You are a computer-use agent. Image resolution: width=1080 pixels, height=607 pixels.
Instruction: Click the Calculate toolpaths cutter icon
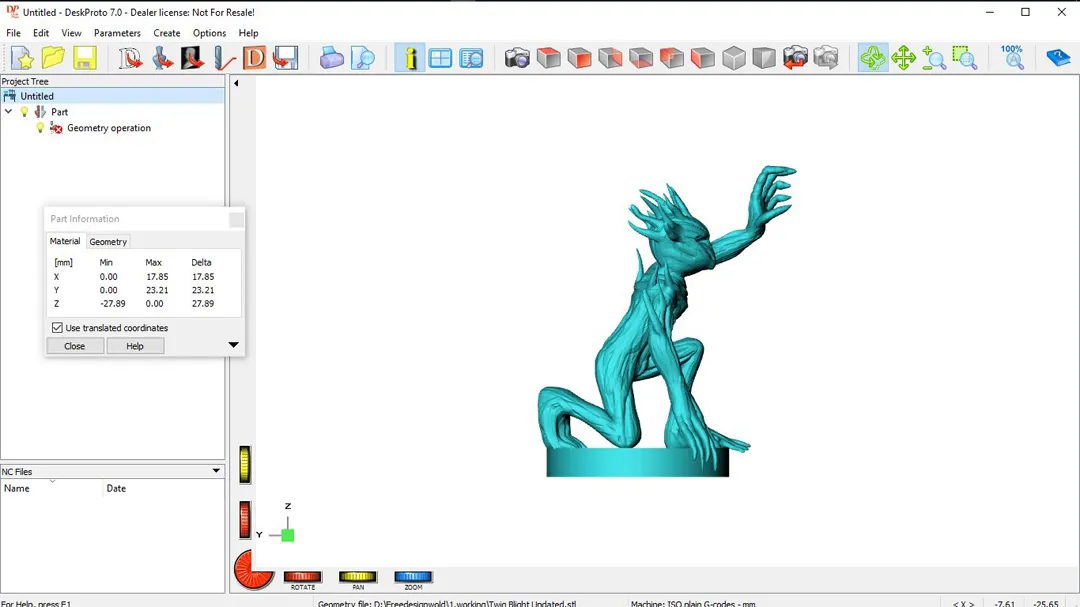point(223,58)
